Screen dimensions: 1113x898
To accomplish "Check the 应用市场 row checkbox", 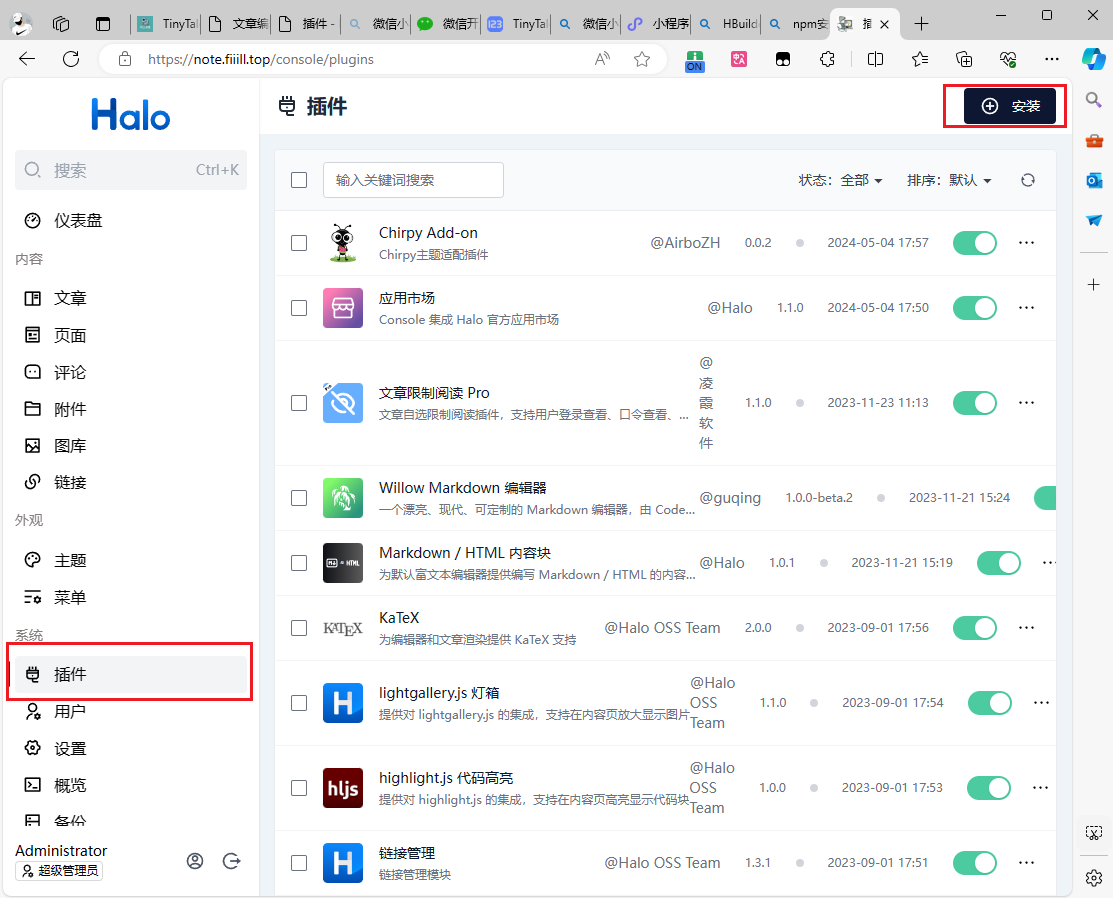I will [x=299, y=308].
